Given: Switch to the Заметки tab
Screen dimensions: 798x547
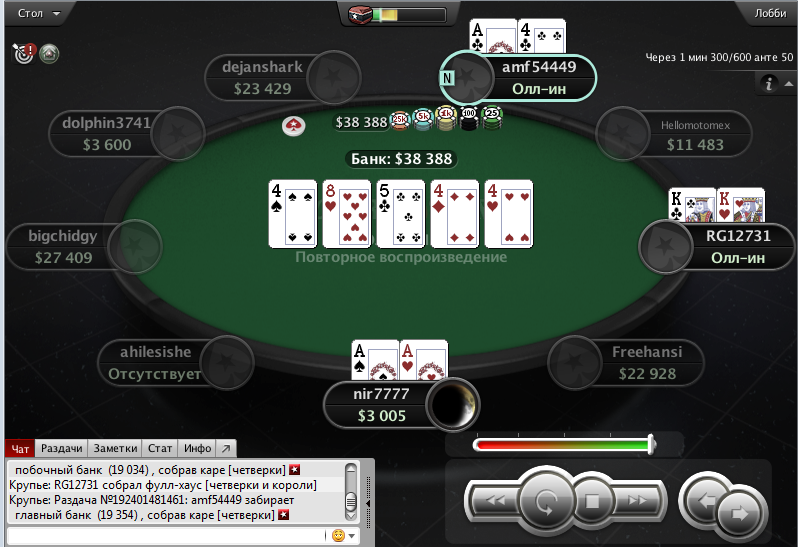Looking at the screenshot, I should click(115, 448).
